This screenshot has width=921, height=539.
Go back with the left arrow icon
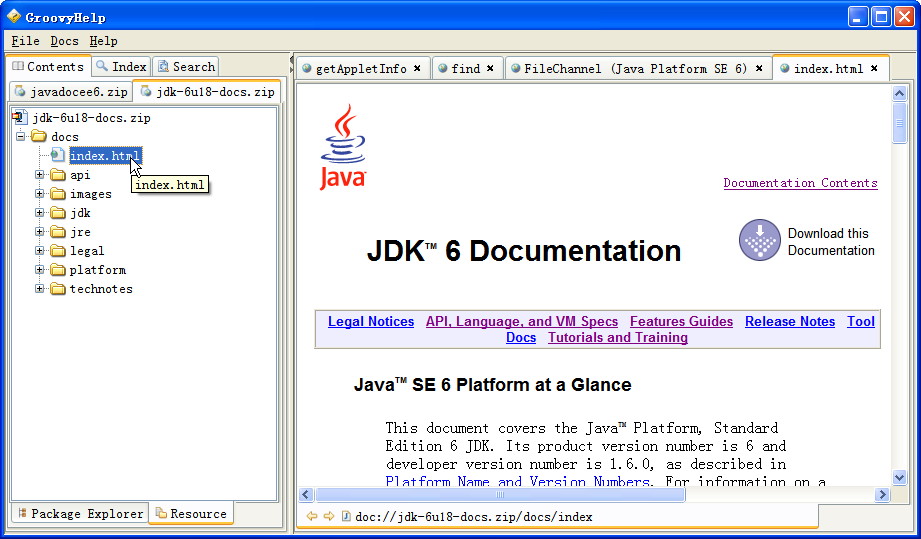coord(312,516)
